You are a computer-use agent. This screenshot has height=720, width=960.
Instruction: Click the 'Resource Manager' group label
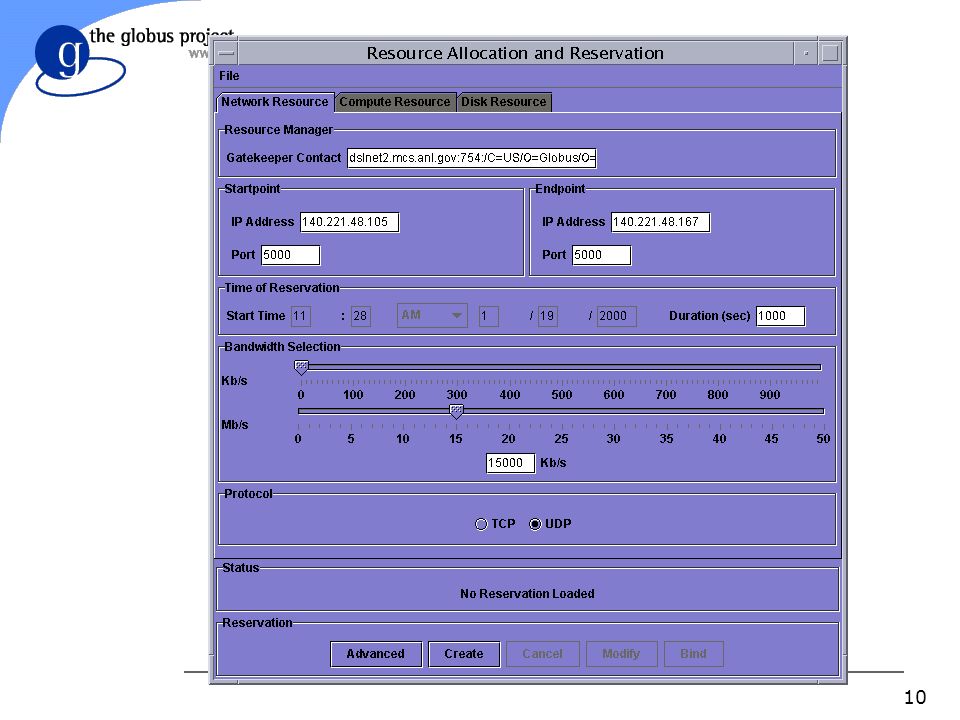[x=279, y=130]
